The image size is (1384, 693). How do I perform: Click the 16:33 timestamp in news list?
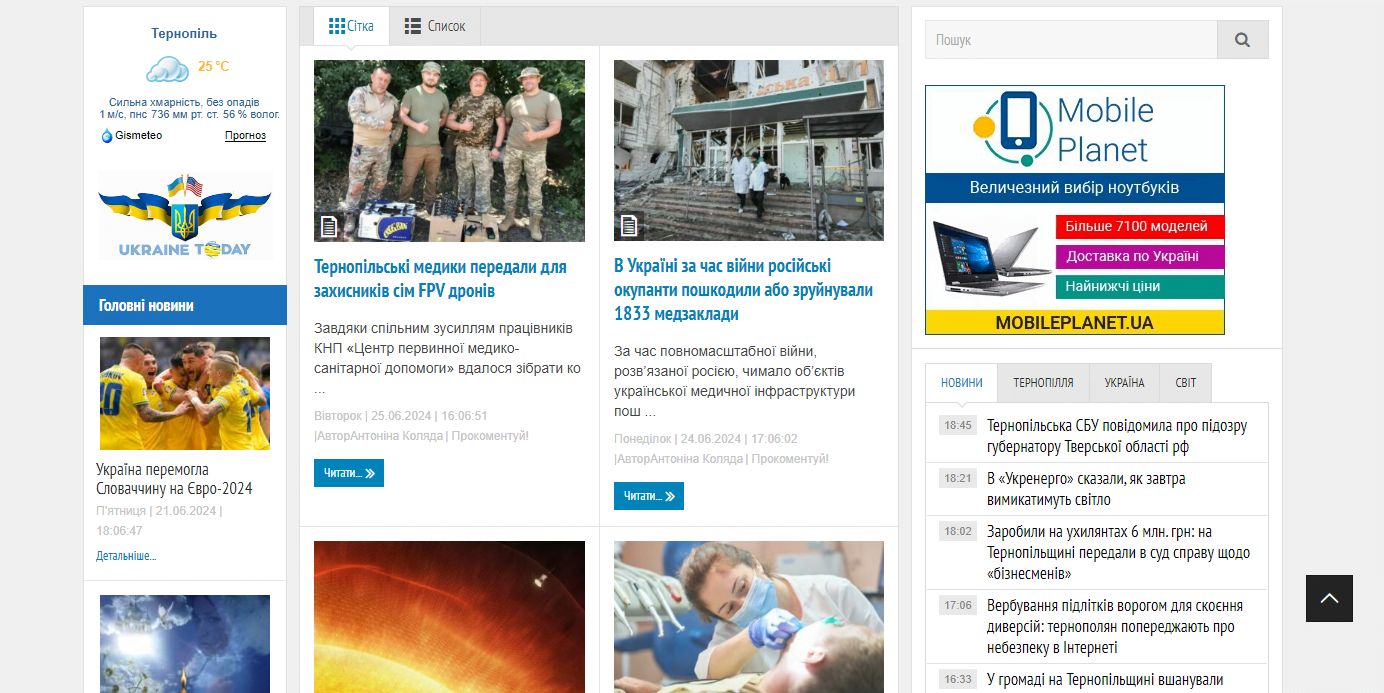[x=958, y=679]
